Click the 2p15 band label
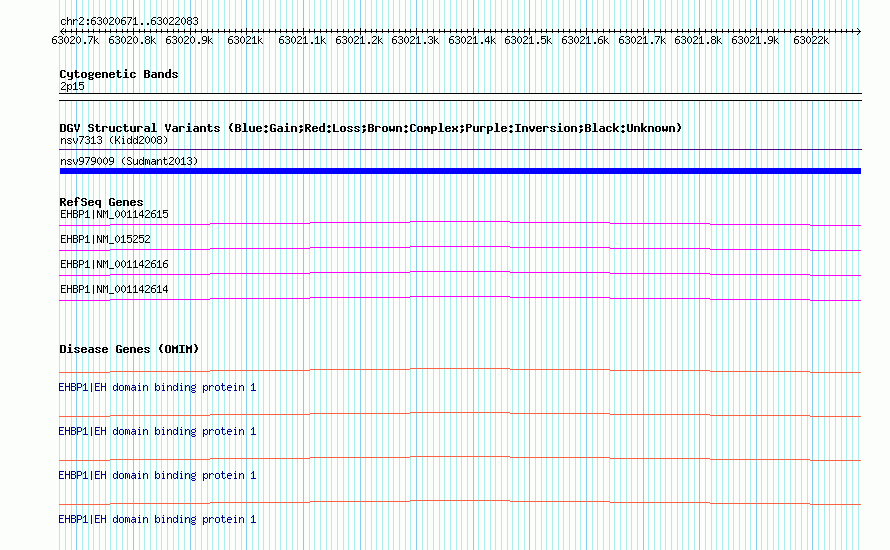Screen dimensions: 890x550 pyautogui.click(x=72, y=86)
